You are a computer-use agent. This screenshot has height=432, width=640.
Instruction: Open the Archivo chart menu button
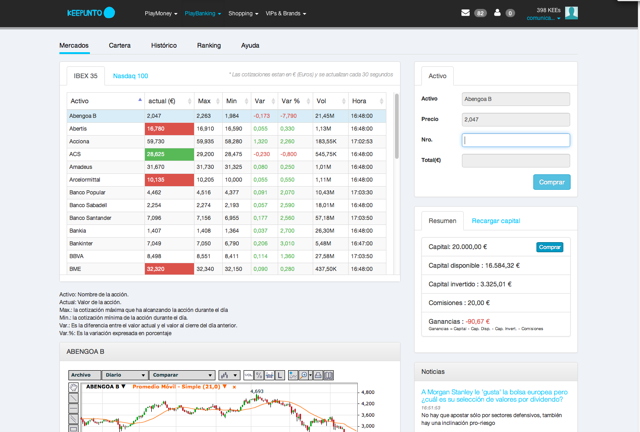coord(84,375)
